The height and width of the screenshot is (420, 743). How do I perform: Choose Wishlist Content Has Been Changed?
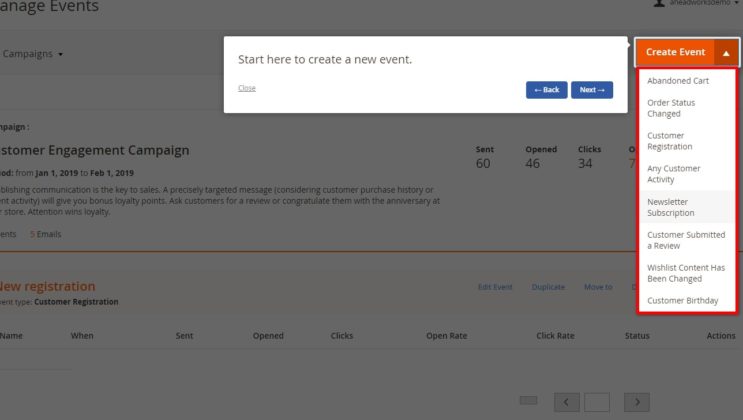coord(686,273)
